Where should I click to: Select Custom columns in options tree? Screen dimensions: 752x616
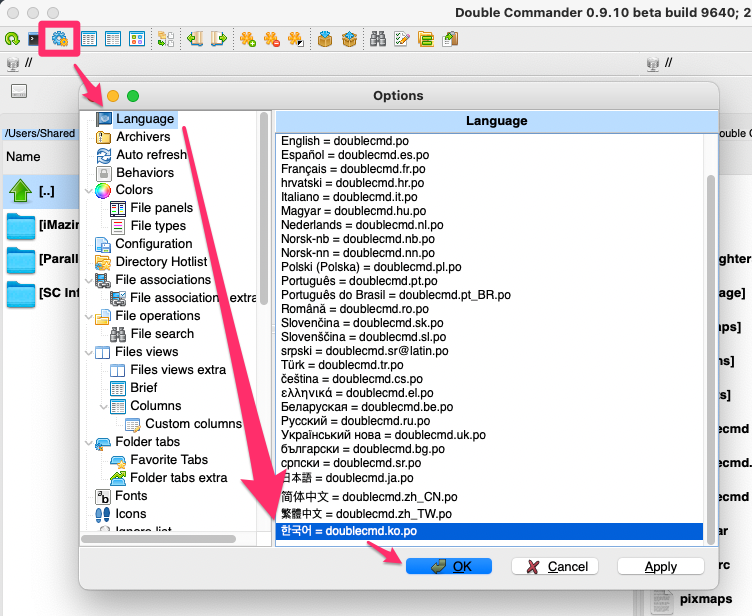click(x=193, y=424)
